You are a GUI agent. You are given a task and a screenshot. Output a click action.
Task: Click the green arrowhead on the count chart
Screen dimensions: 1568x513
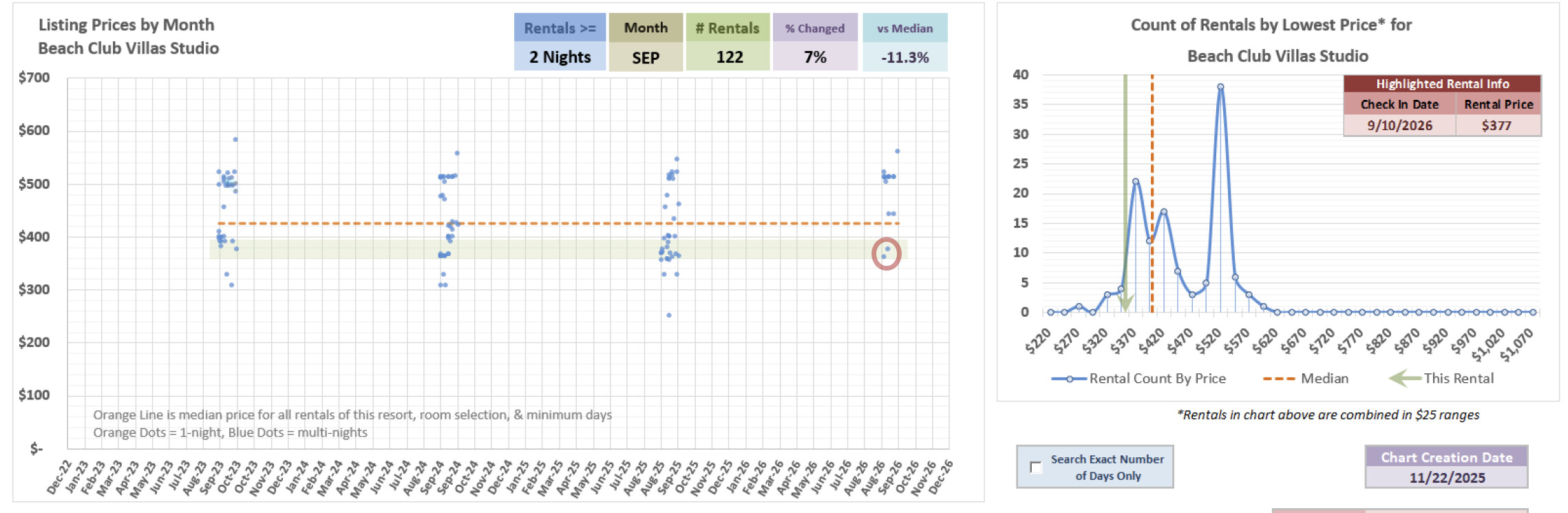pos(1126,303)
